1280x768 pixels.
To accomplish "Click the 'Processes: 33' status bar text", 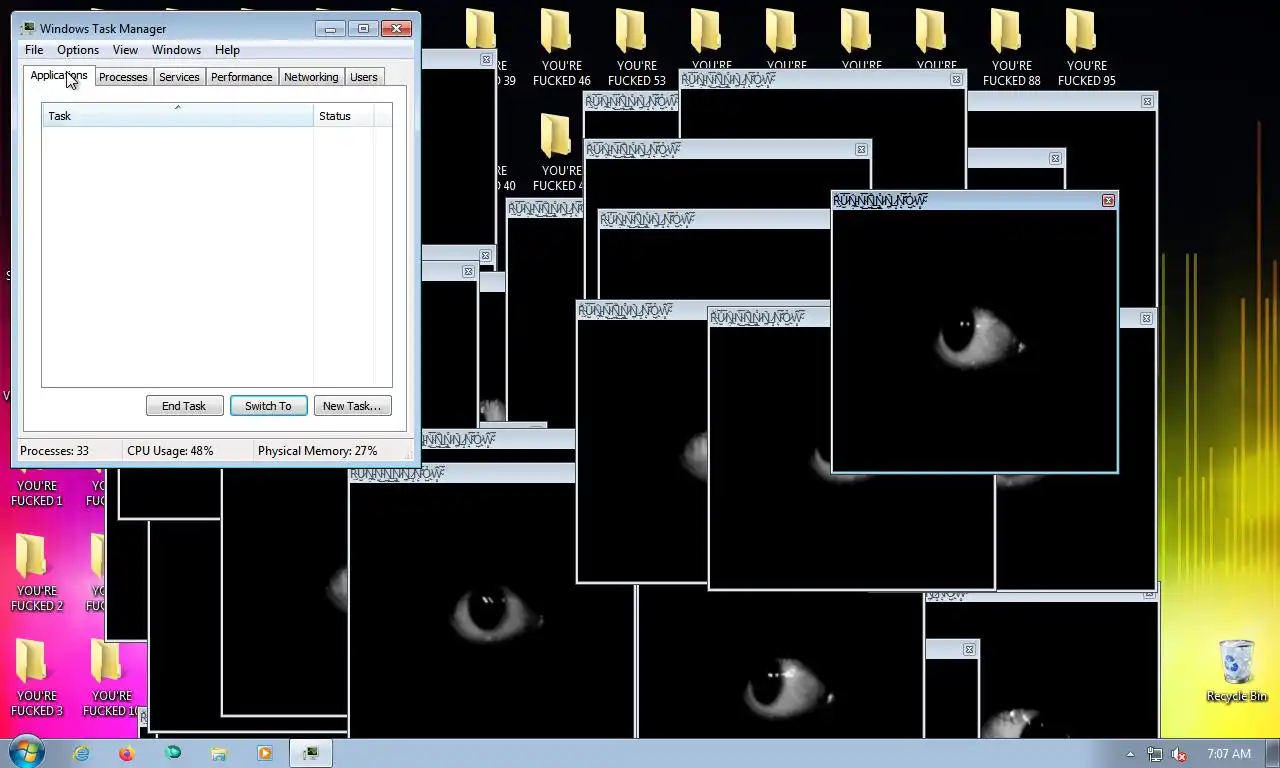I will tap(54, 451).
